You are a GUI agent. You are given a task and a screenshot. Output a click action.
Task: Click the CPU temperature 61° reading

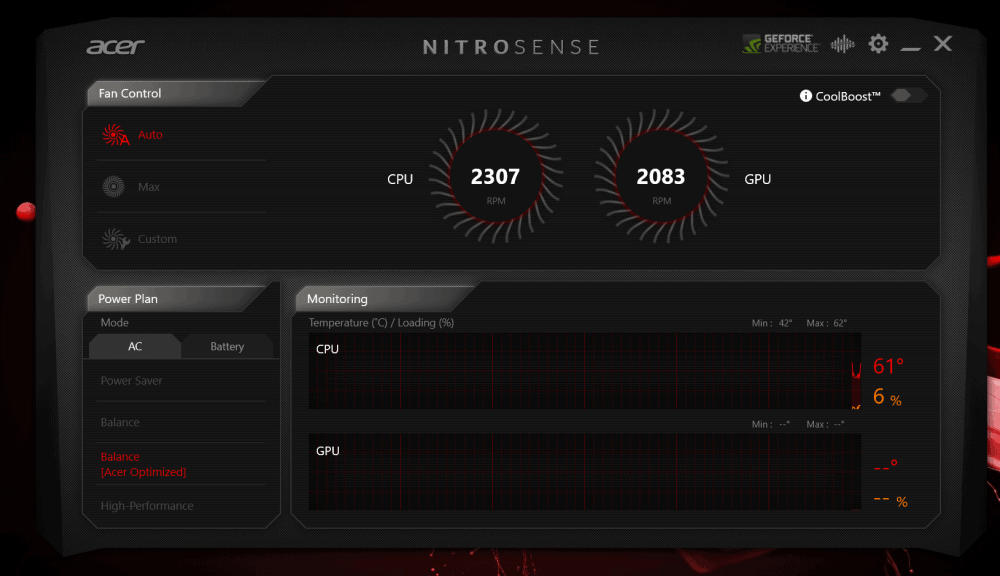coord(888,366)
